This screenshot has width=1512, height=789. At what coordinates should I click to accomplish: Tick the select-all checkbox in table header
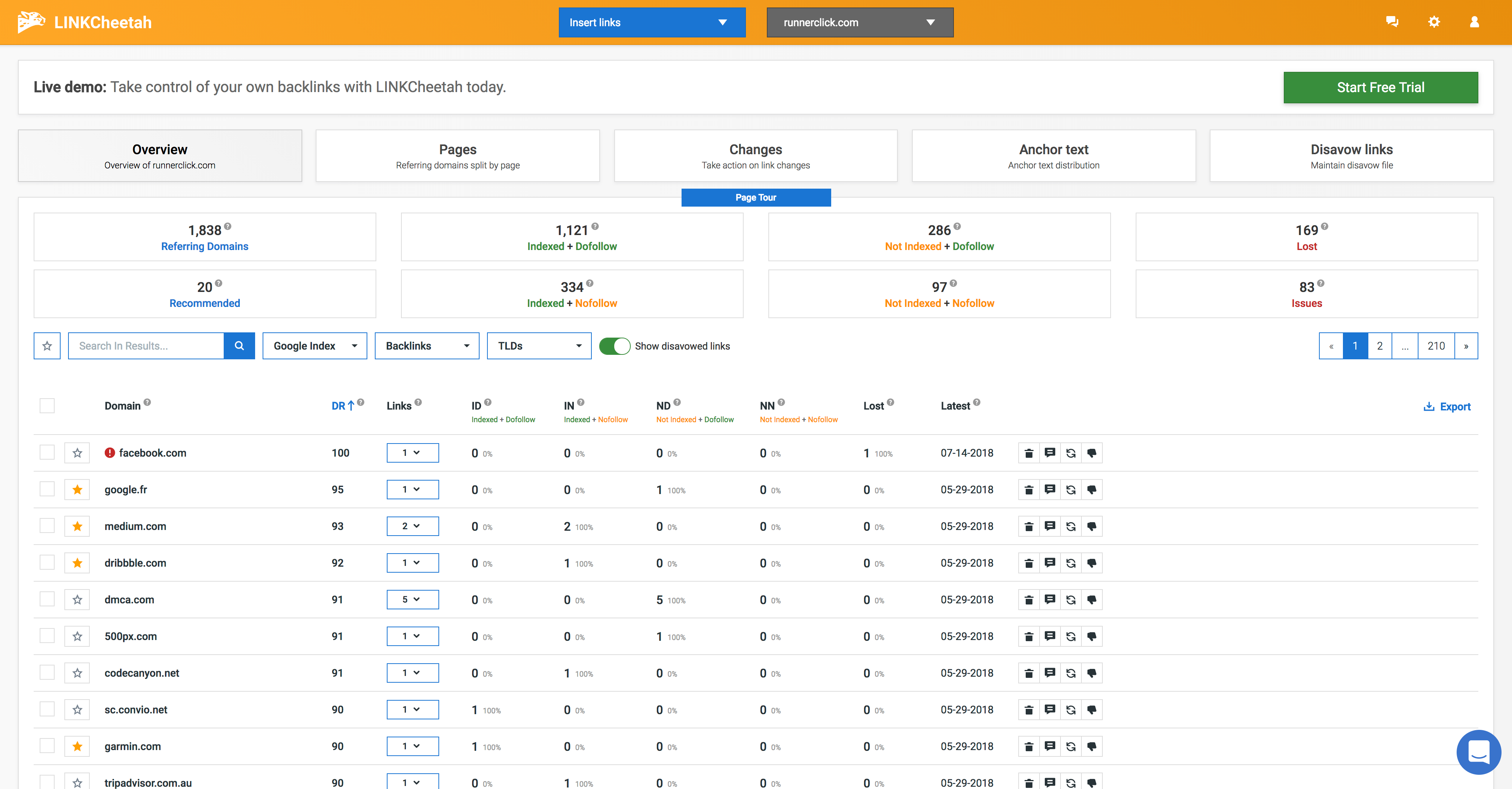47,405
